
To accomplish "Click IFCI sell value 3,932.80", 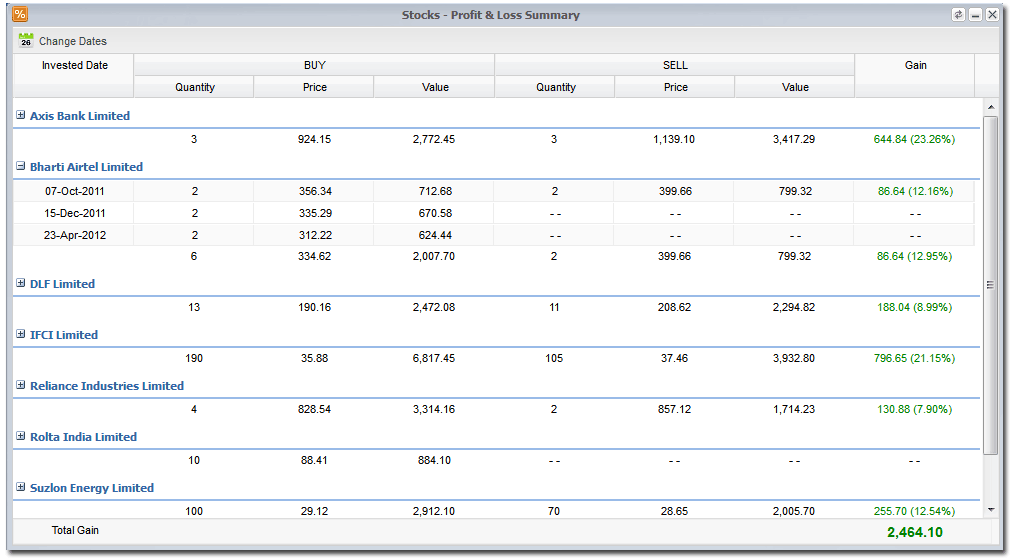I will click(x=793, y=358).
